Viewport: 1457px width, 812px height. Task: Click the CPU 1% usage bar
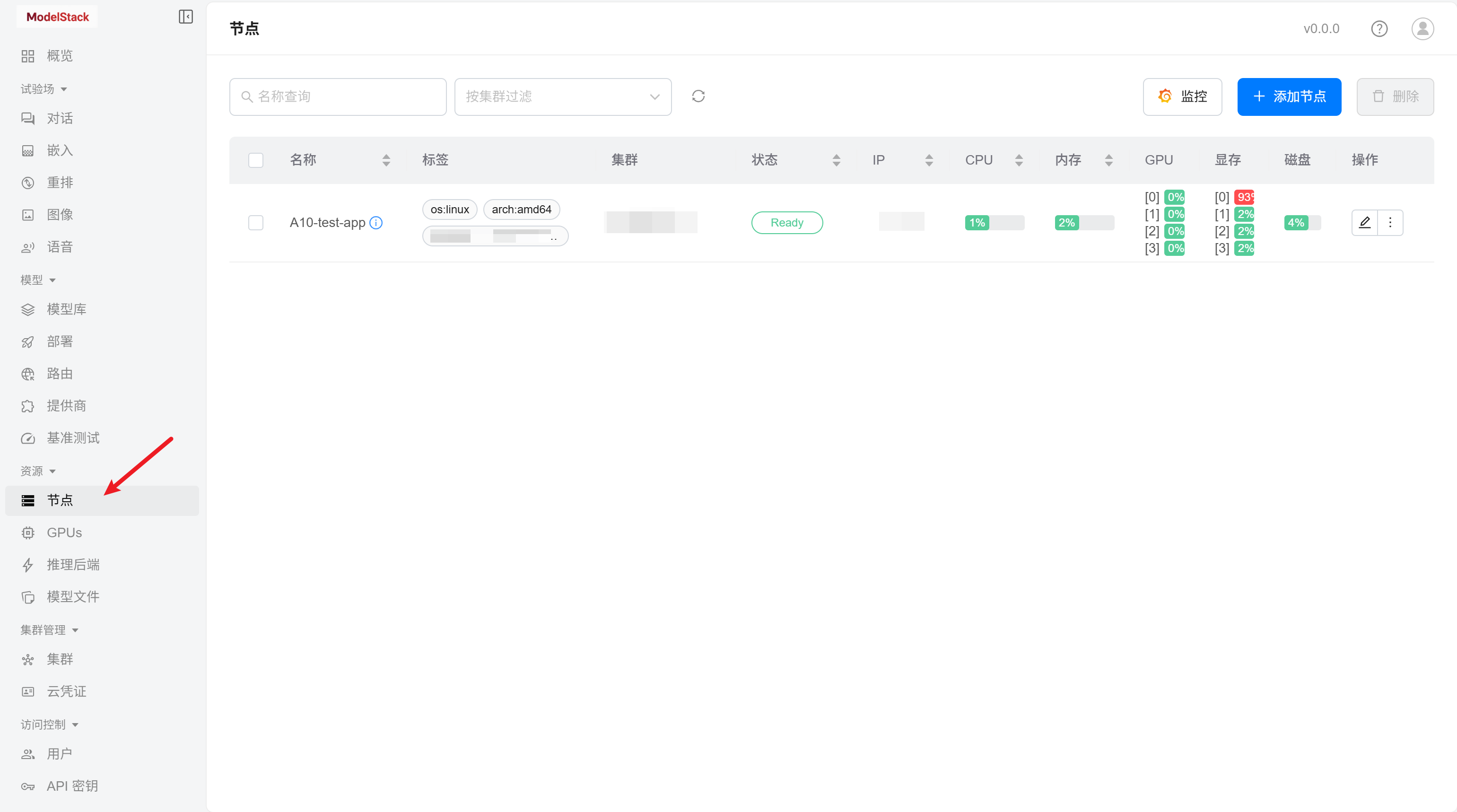coord(995,223)
